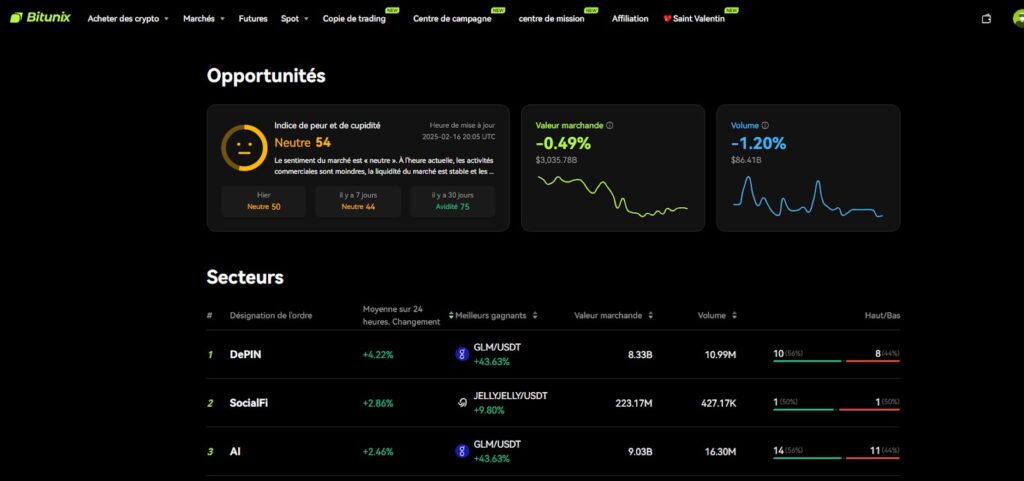Click the fear and greed face gauge

click(x=244, y=148)
